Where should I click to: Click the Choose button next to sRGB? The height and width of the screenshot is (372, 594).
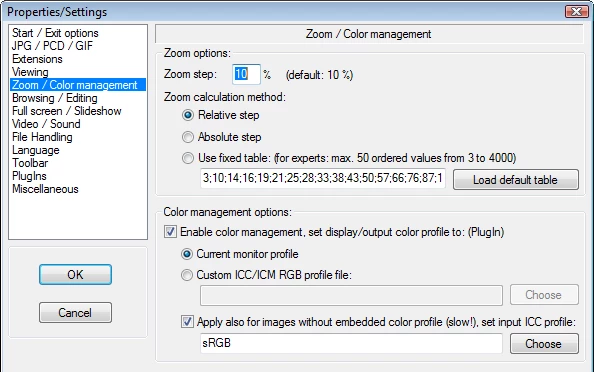[x=544, y=344]
